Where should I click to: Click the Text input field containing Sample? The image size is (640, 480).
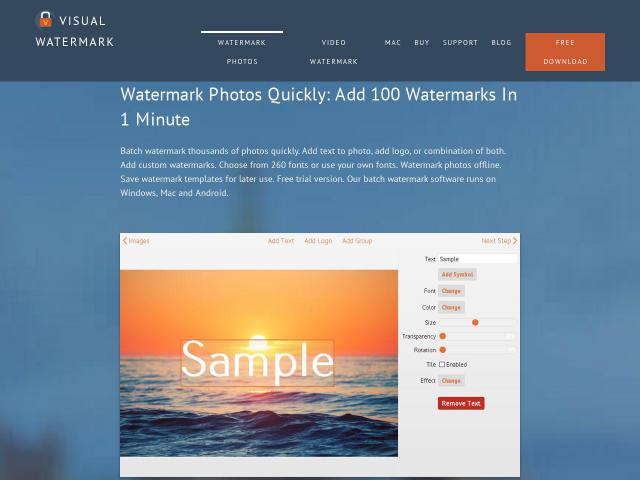(478, 259)
